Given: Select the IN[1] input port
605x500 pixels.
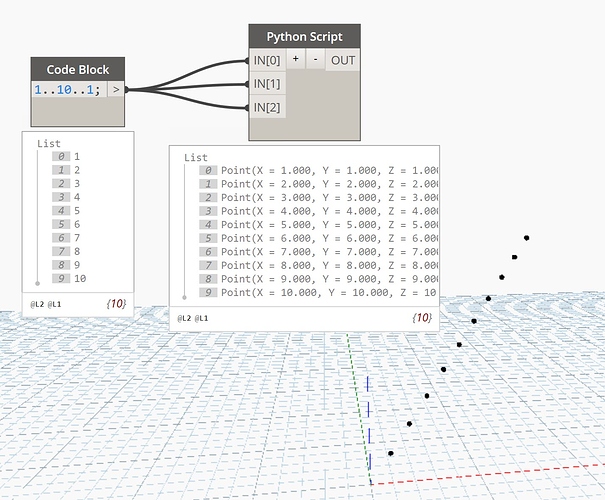Looking at the screenshot, I should click(267, 84).
